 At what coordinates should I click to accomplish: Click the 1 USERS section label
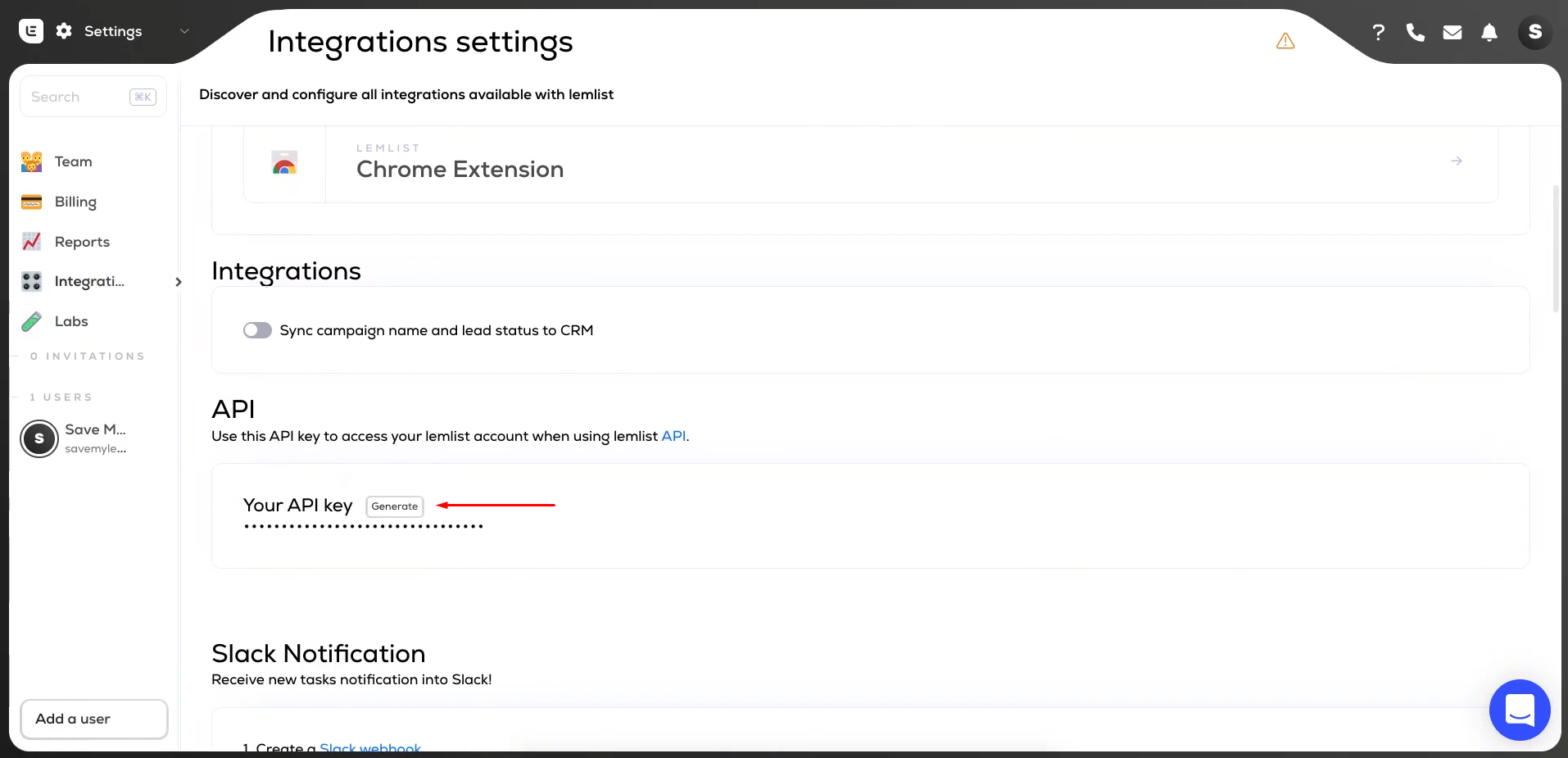[61, 397]
